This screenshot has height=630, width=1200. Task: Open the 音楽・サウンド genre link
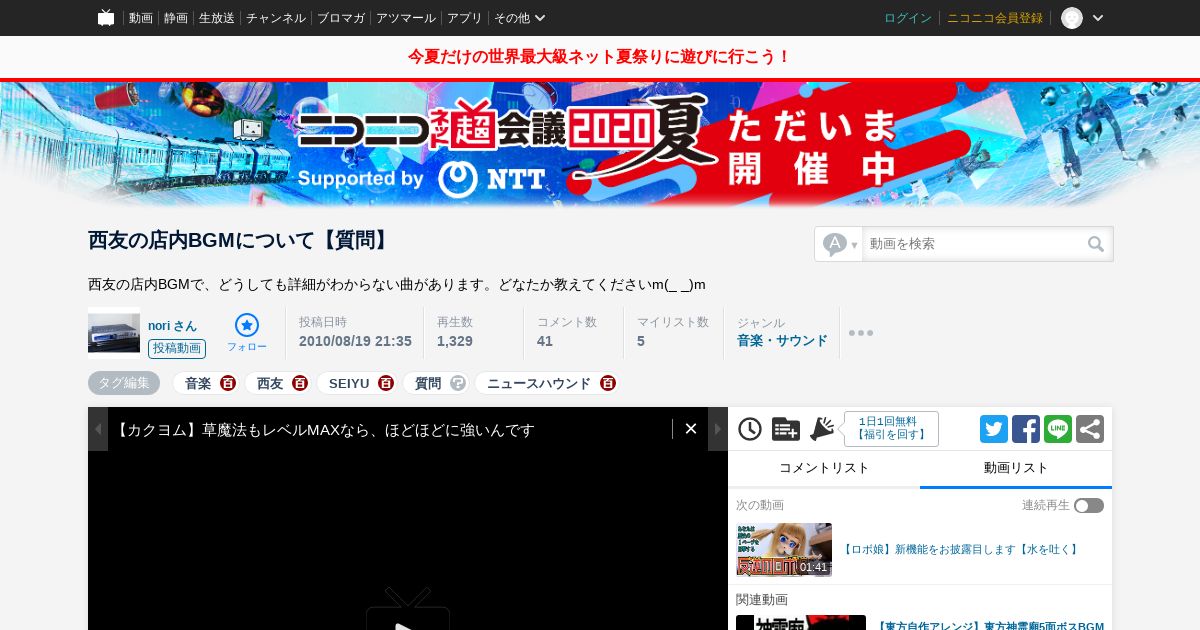click(x=782, y=341)
